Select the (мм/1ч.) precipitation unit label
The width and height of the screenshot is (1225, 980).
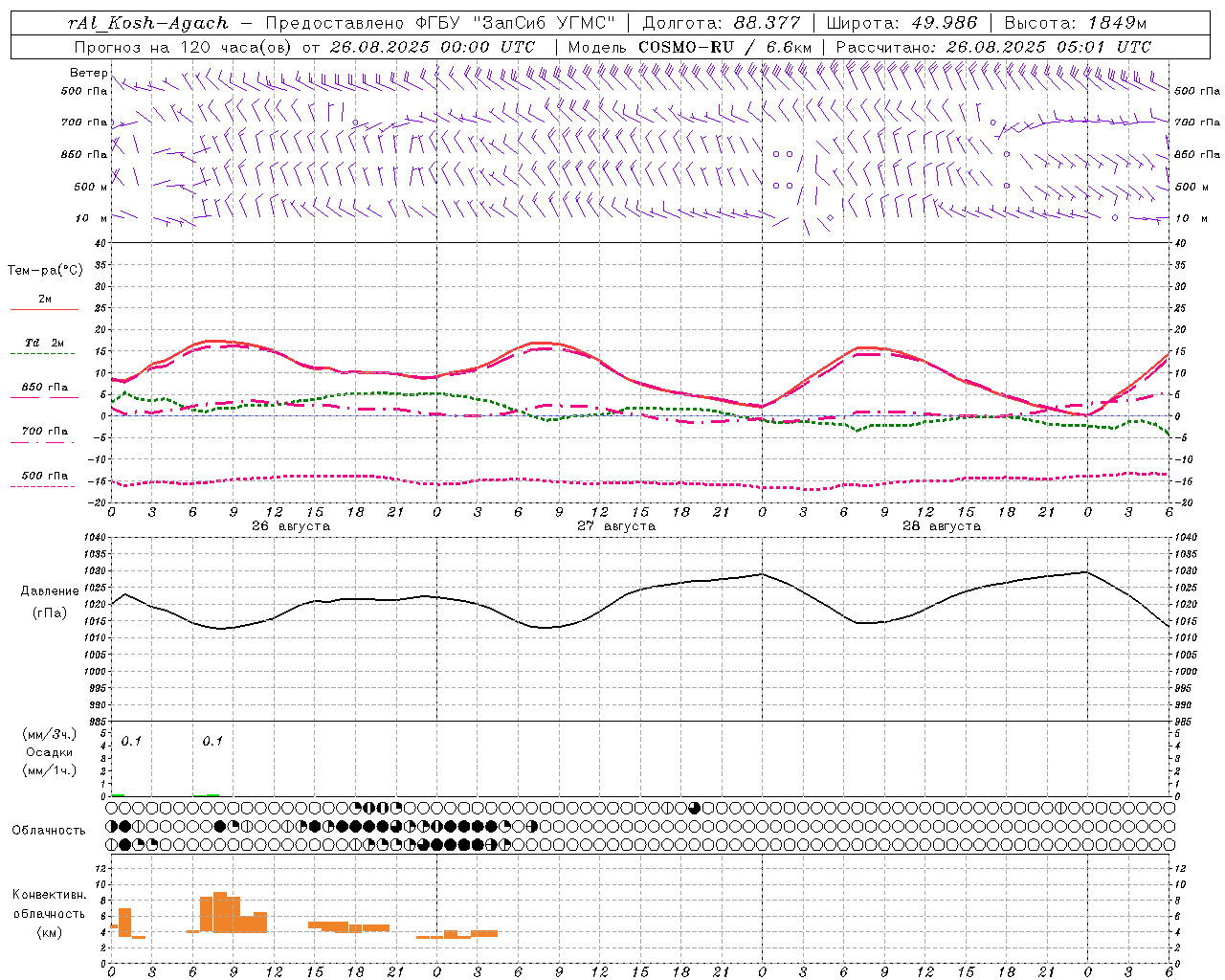click(50, 770)
